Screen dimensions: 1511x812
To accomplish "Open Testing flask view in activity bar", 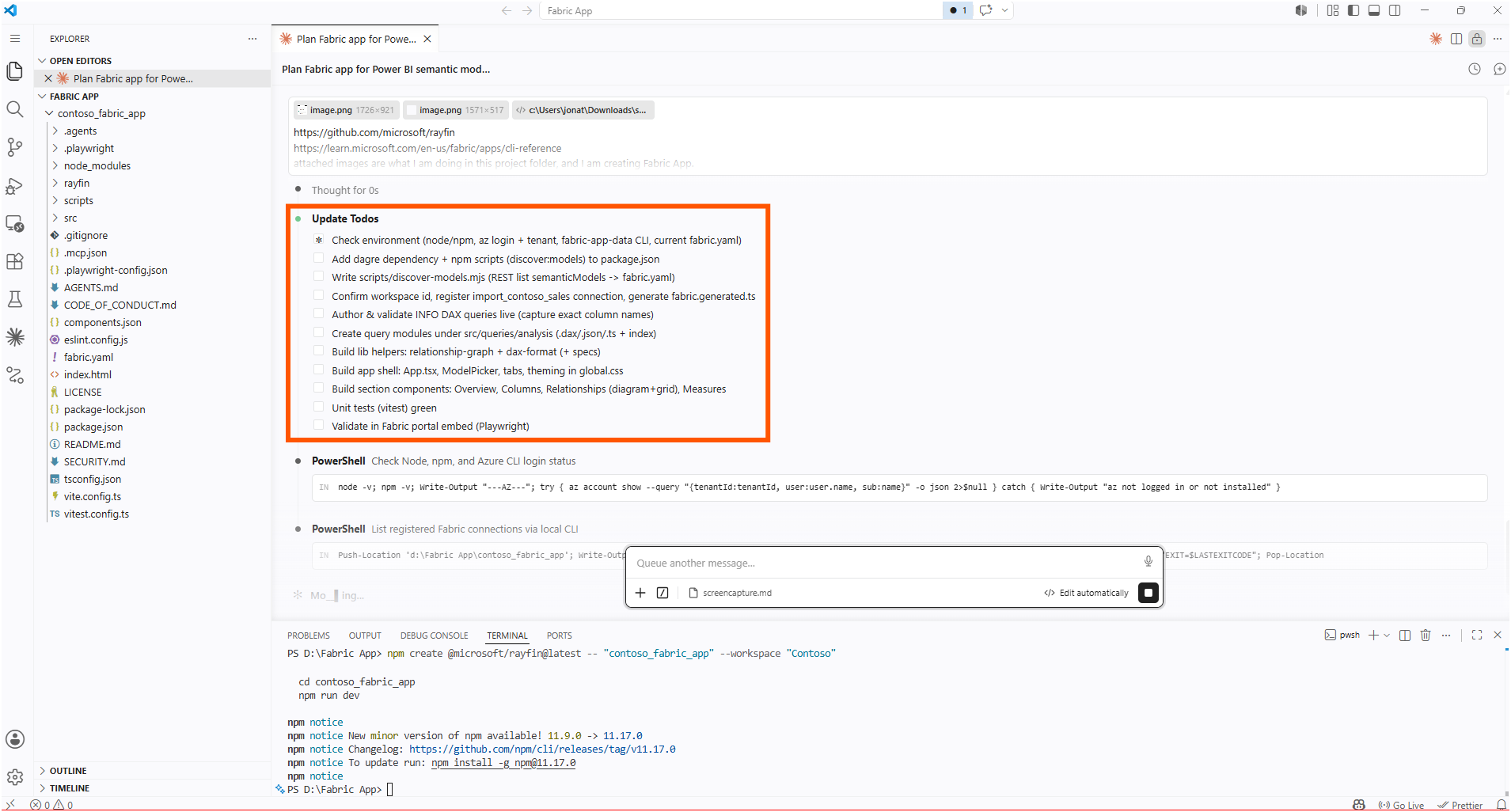I will [x=14, y=300].
